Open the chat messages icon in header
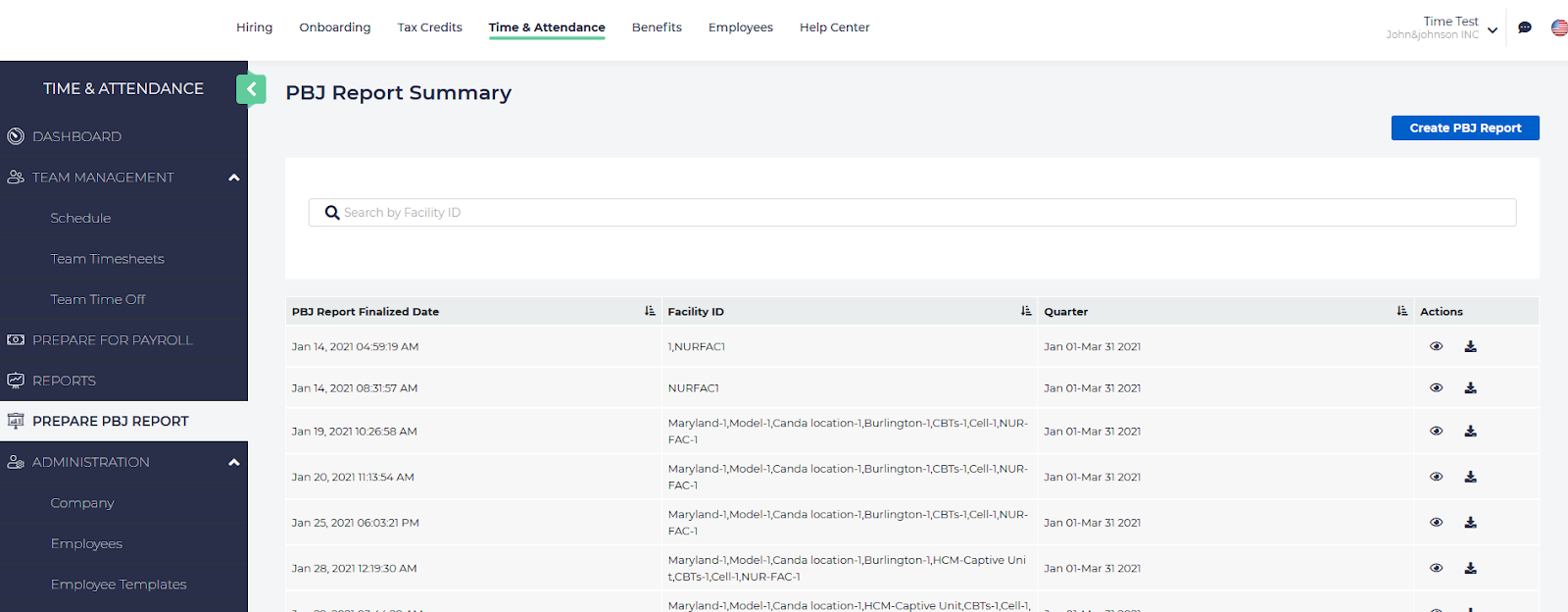1568x612 pixels. point(1524,27)
